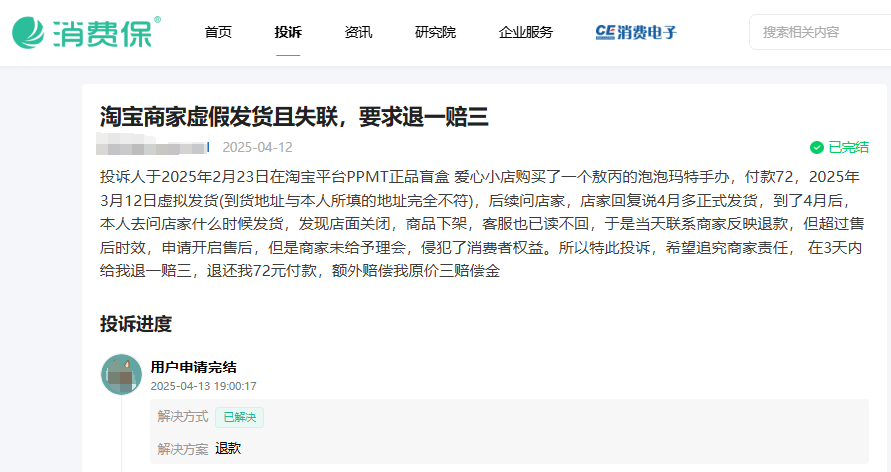Click the green 已完结 checkmark icon
The height and width of the screenshot is (472, 891).
(817, 148)
